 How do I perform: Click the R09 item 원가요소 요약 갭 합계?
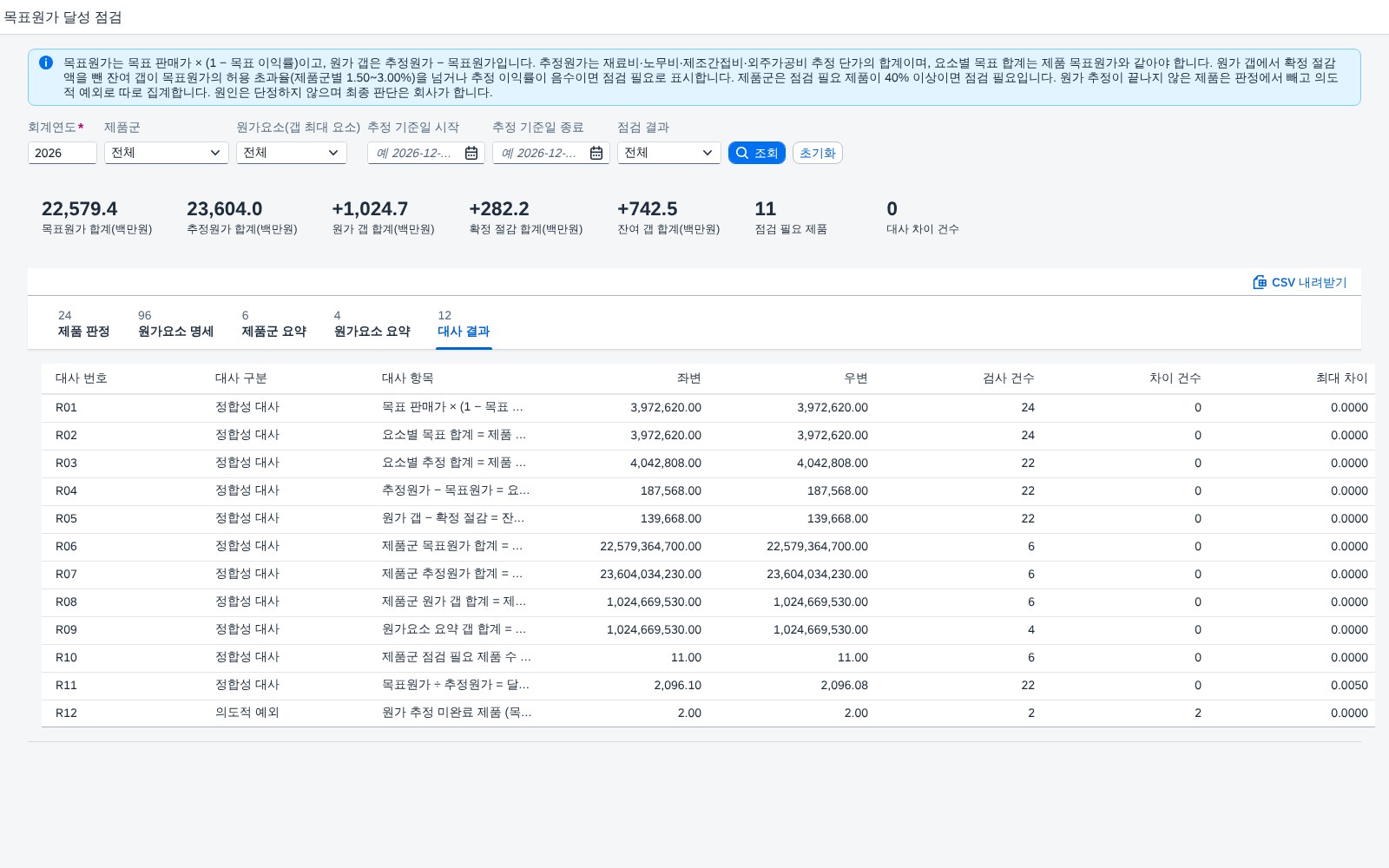coord(454,629)
